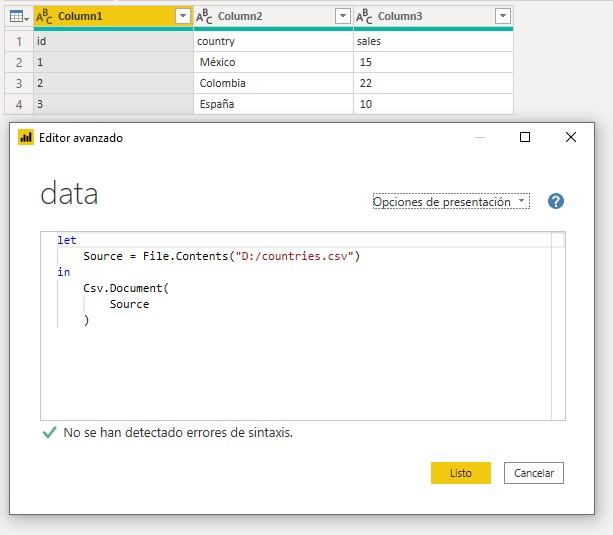The image size is (613, 535).
Task: Click the Column1 cell in the Colombia row
Action: pos(114,83)
